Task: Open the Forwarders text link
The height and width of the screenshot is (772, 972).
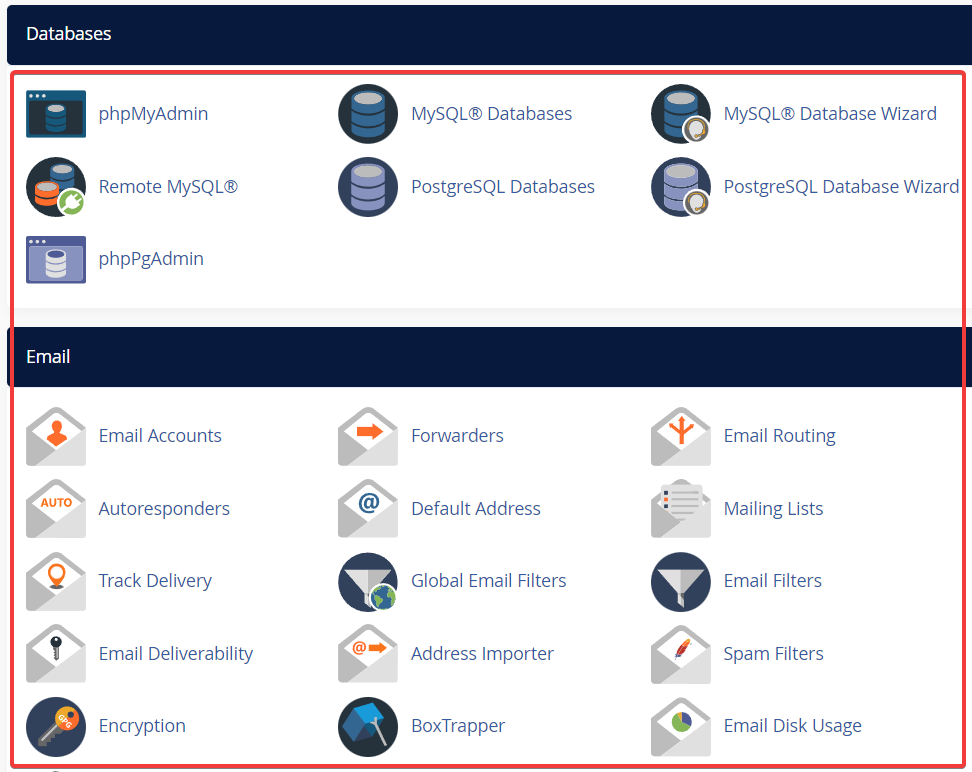Action: tap(457, 436)
